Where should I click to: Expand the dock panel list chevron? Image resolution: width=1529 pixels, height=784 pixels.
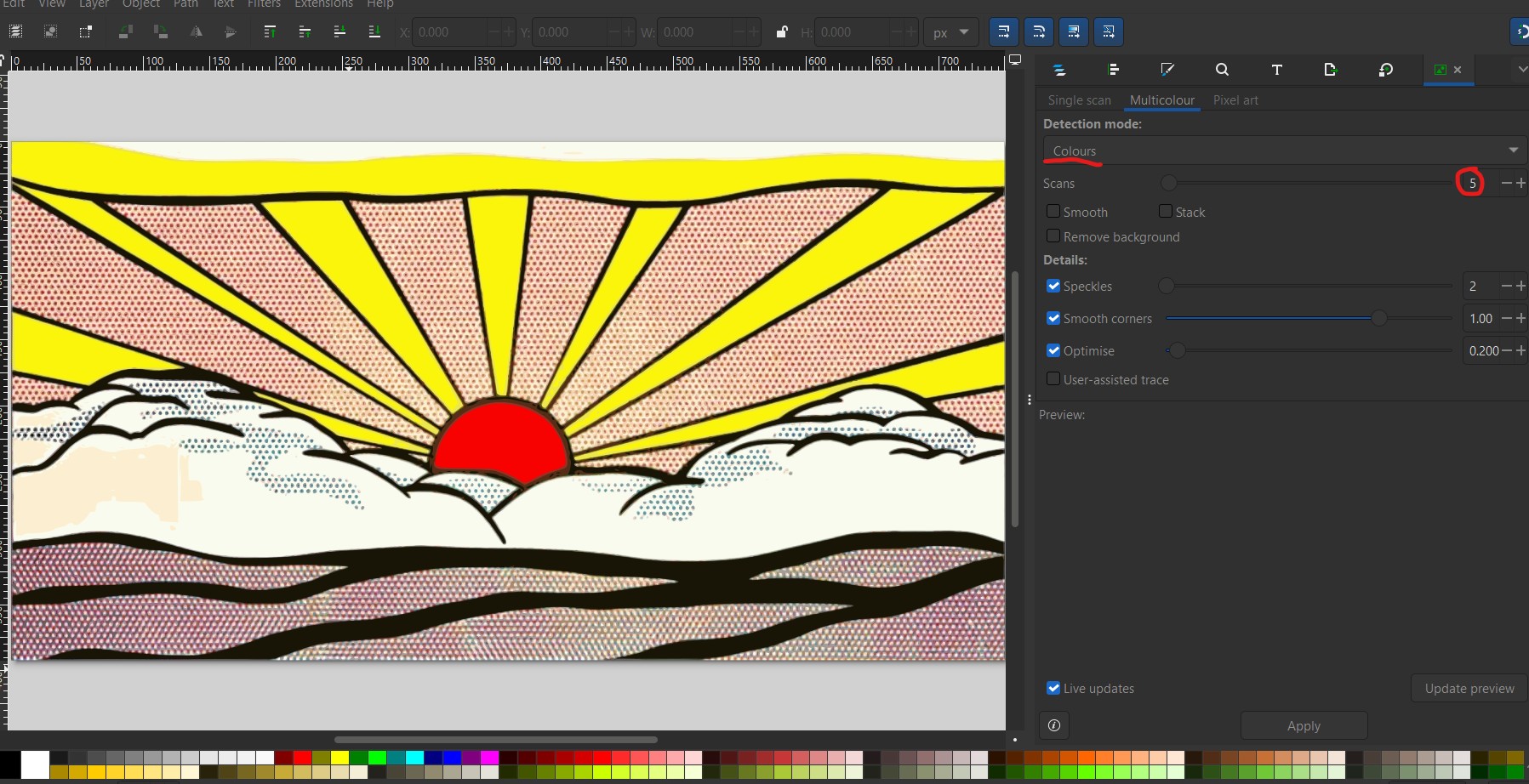[x=1521, y=70]
